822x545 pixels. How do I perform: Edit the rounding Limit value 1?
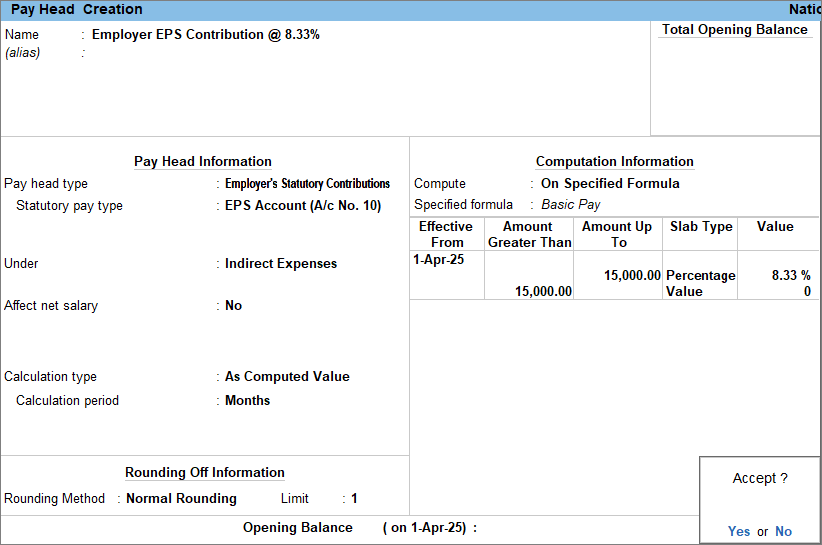coord(354,499)
